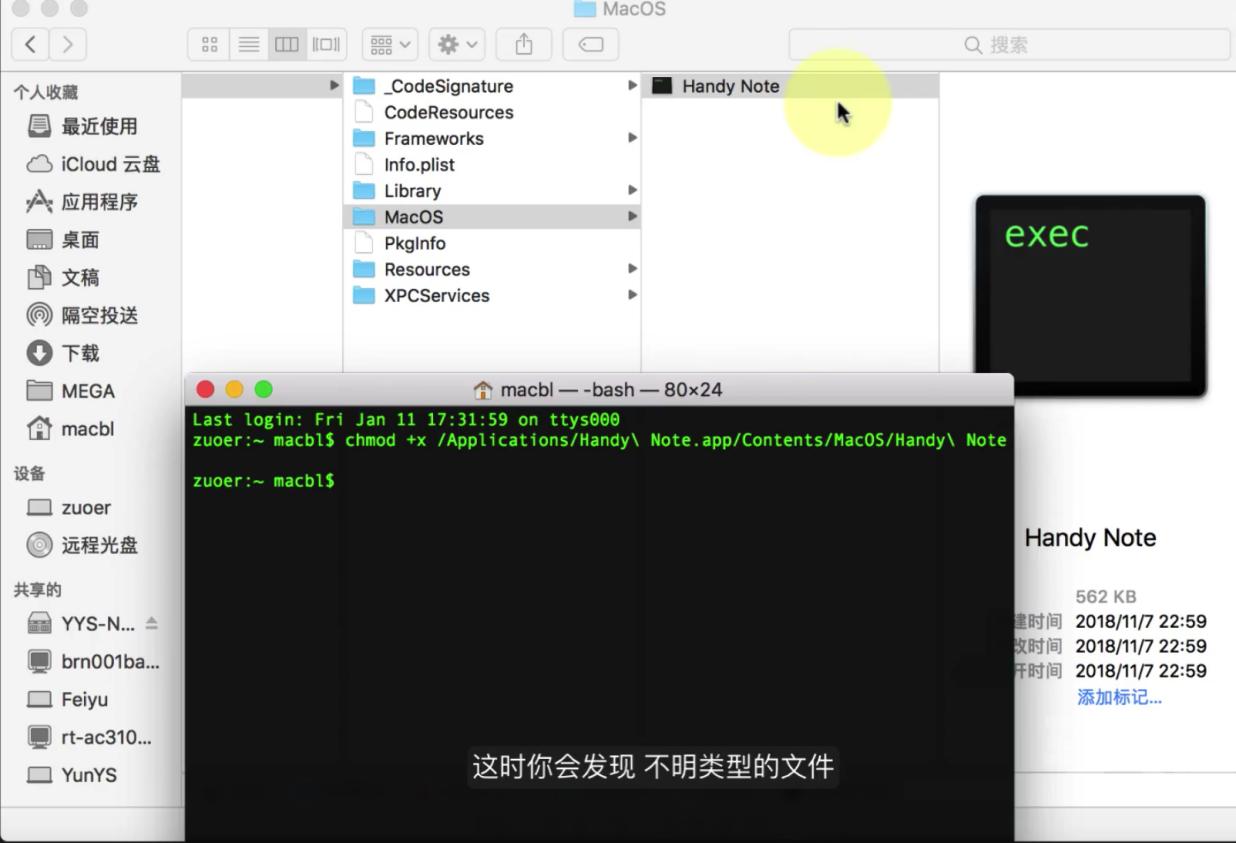This screenshot has height=843, width=1236.
Task: Toggle column view mode
Action: pos(286,43)
